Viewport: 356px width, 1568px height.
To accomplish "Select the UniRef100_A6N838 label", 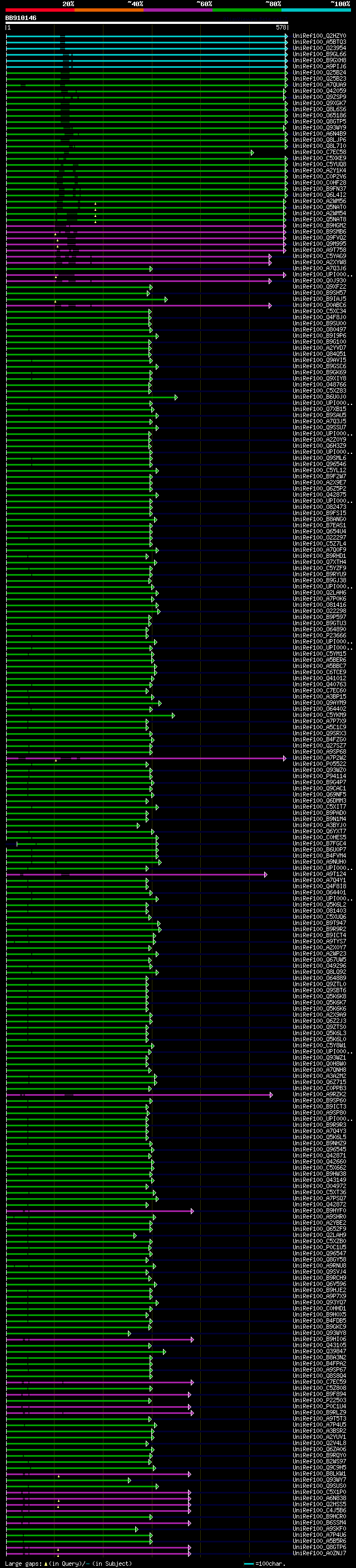I will (x=319, y=1498).
